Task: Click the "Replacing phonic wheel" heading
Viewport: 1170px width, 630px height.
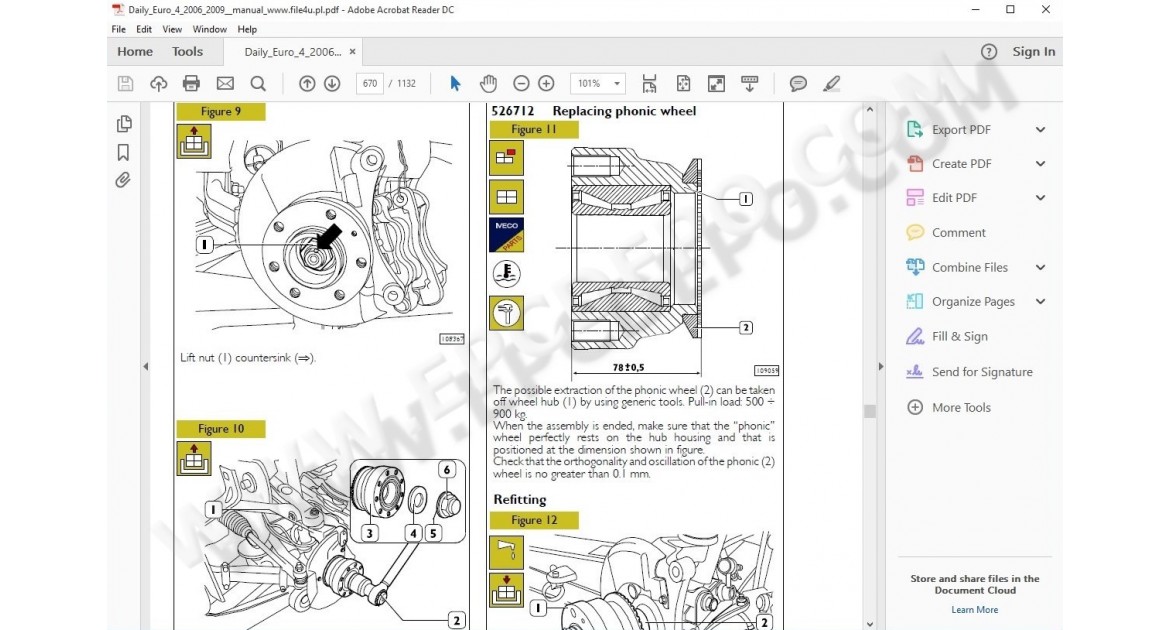Action: (624, 111)
